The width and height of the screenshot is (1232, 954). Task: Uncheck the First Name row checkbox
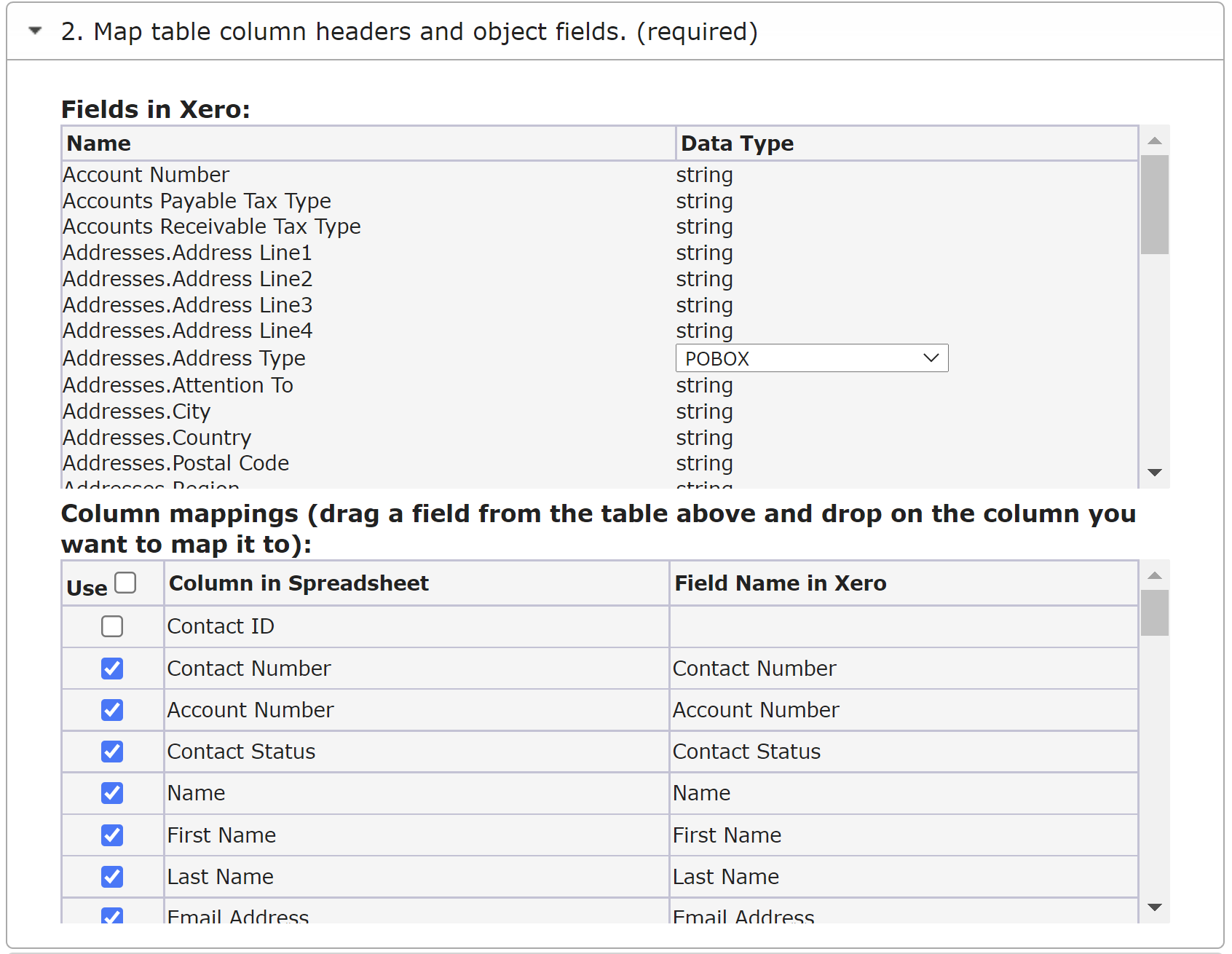[112, 835]
